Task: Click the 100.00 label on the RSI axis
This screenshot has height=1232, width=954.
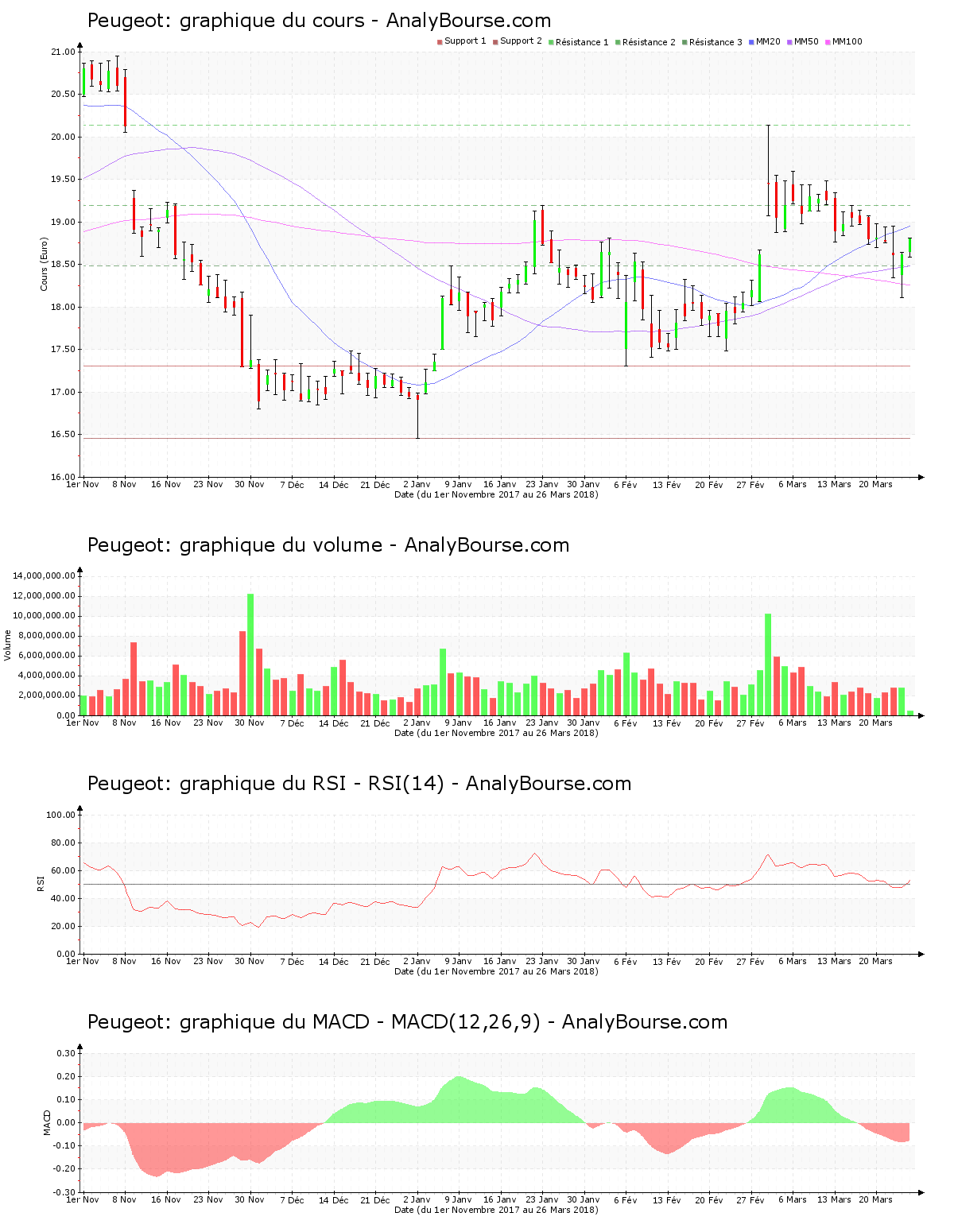Action: (x=60, y=816)
